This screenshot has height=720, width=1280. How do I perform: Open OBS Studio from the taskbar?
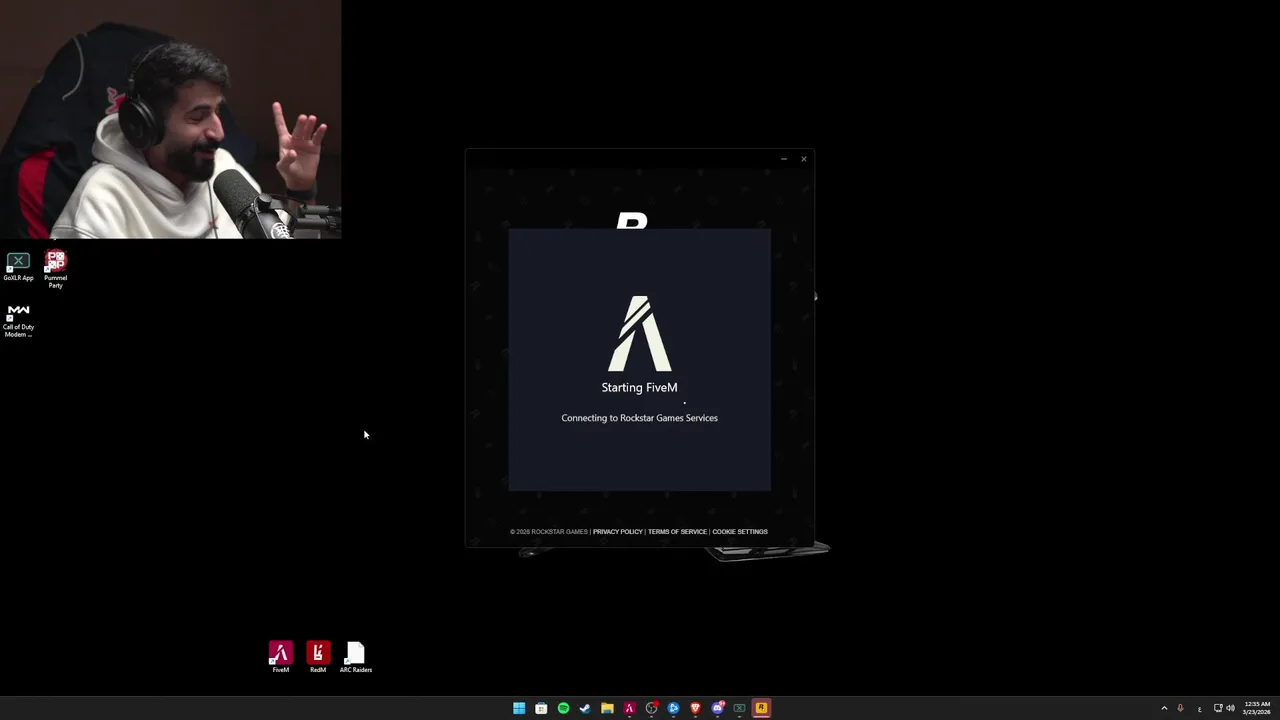(x=651, y=708)
